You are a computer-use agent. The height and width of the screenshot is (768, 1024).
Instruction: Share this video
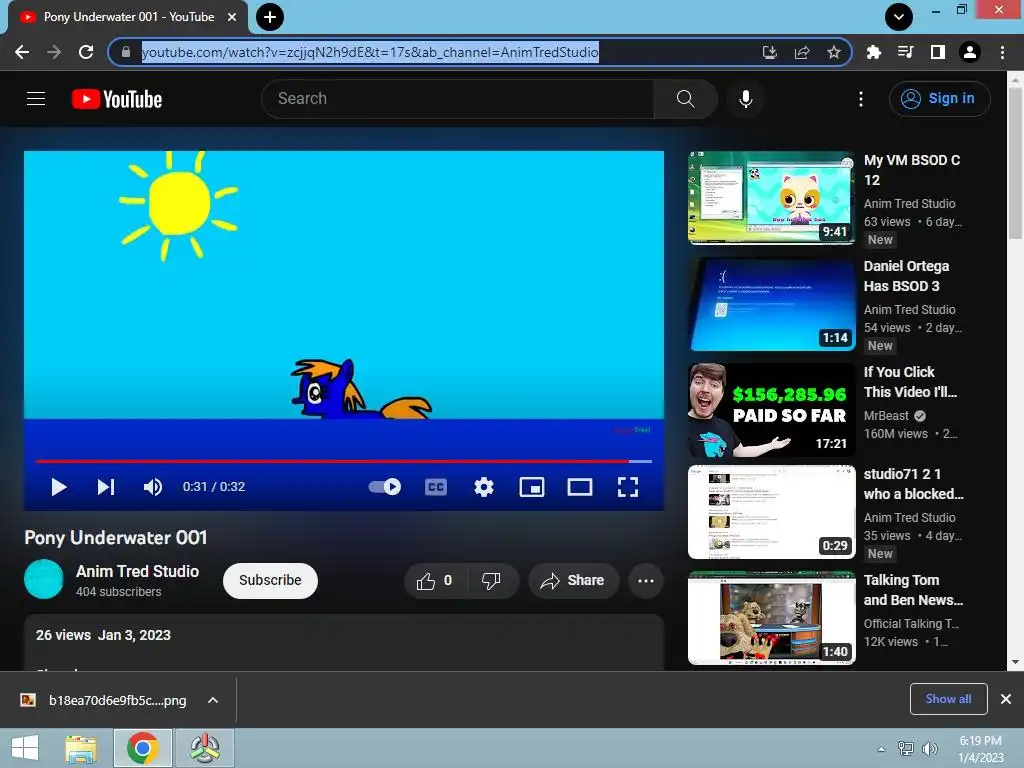[573, 581]
